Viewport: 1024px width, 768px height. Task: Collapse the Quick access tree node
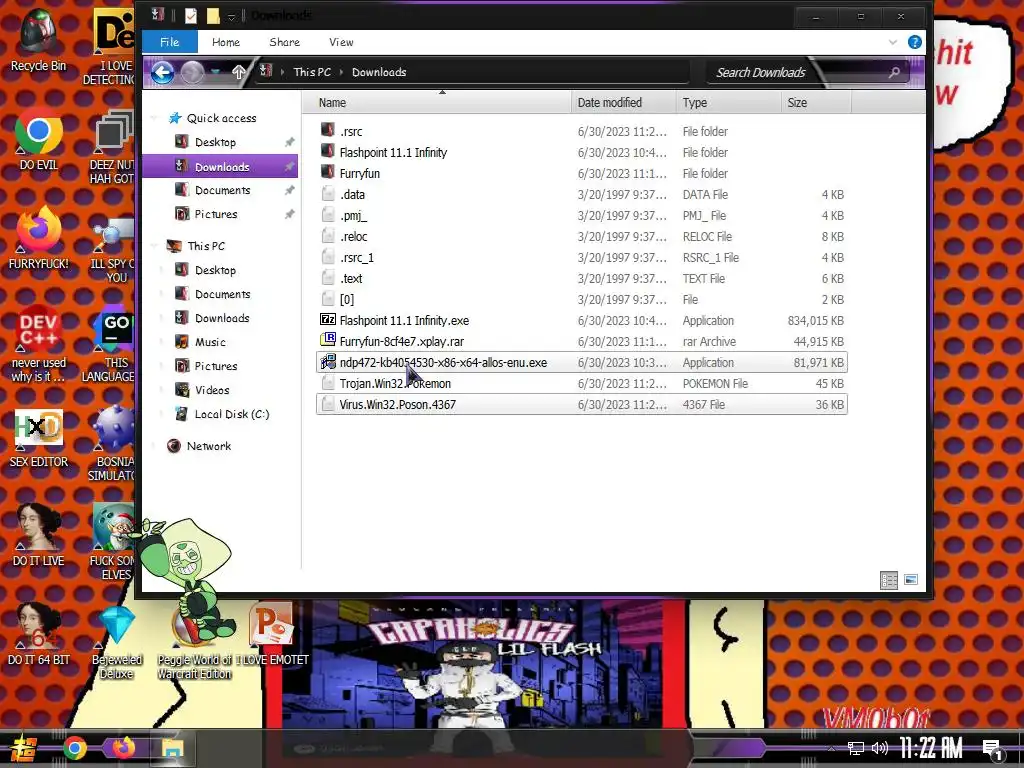155,118
